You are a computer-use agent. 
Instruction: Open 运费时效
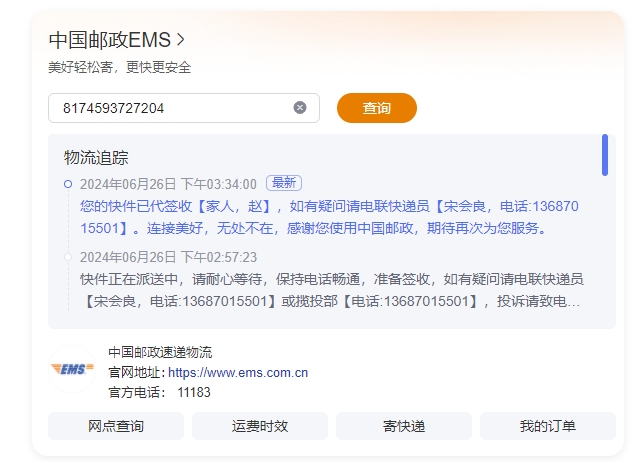(260, 426)
